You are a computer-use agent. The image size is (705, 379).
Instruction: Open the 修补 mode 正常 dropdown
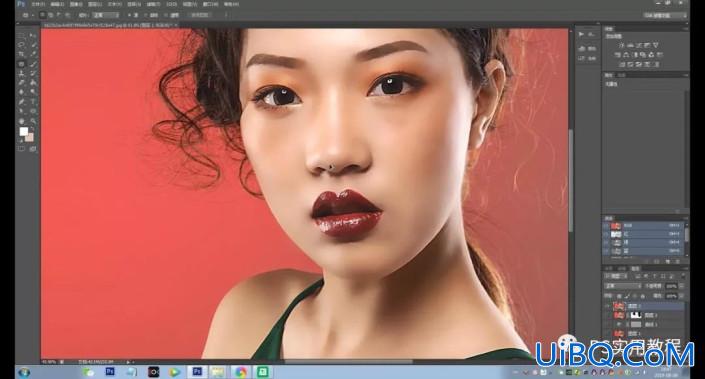[106, 15]
